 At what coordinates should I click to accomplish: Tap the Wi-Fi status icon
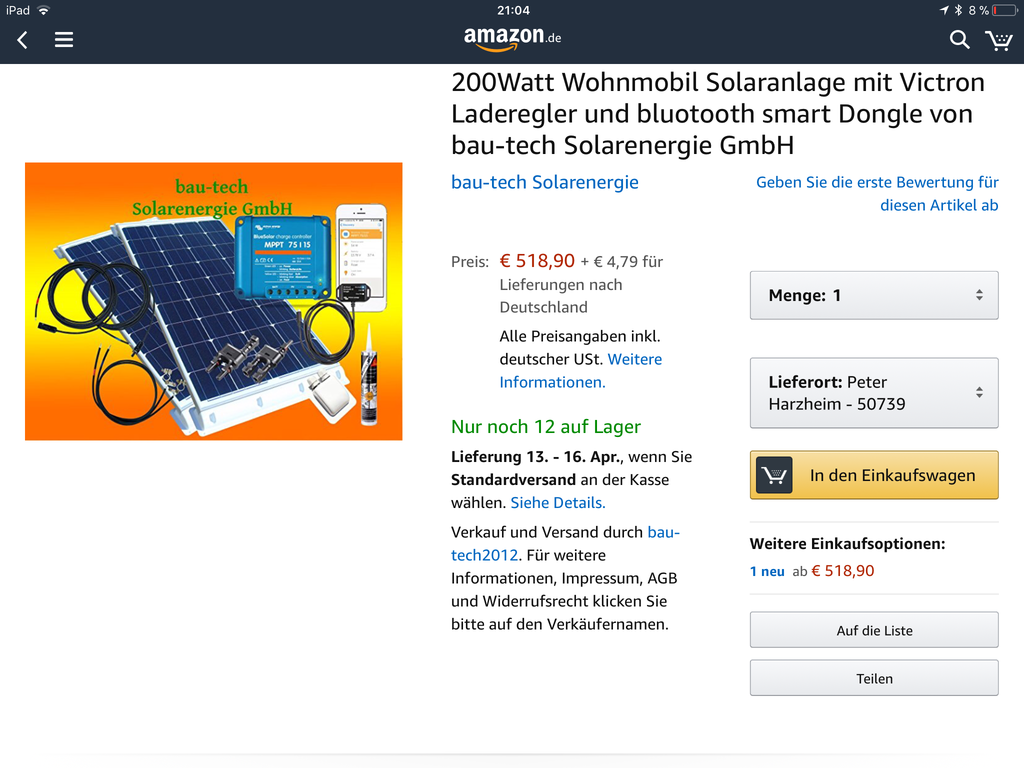[44, 10]
